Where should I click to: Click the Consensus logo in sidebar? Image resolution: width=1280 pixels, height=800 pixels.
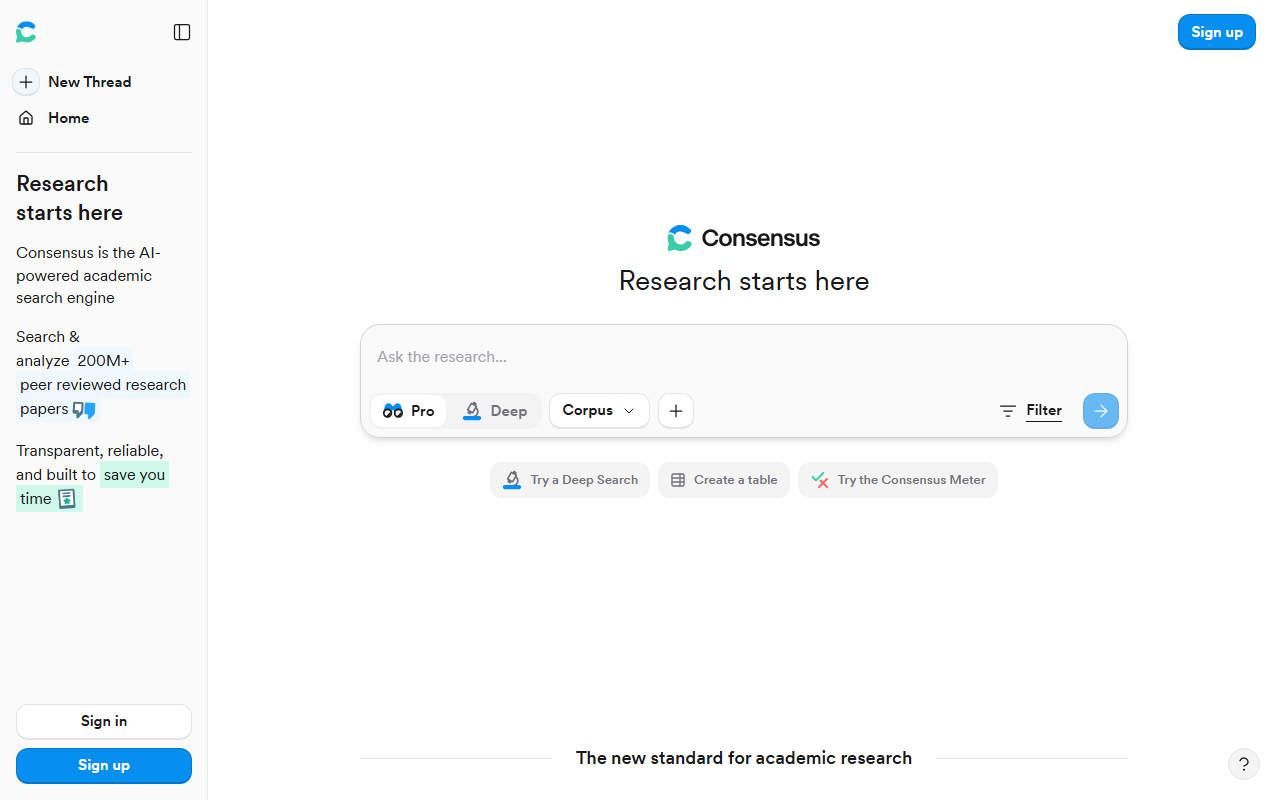(x=26, y=32)
